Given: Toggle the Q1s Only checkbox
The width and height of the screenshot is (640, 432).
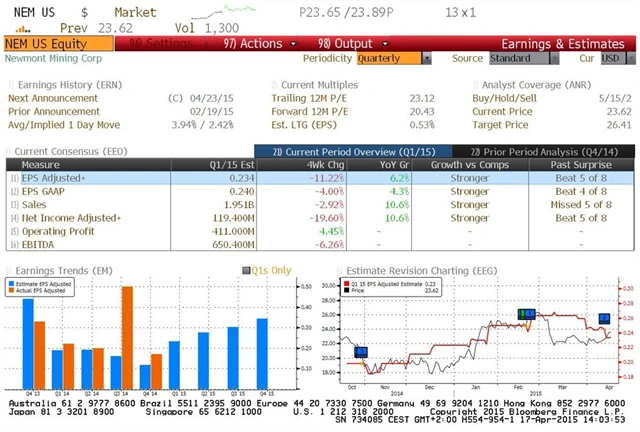Looking at the screenshot, I should point(247,271).
